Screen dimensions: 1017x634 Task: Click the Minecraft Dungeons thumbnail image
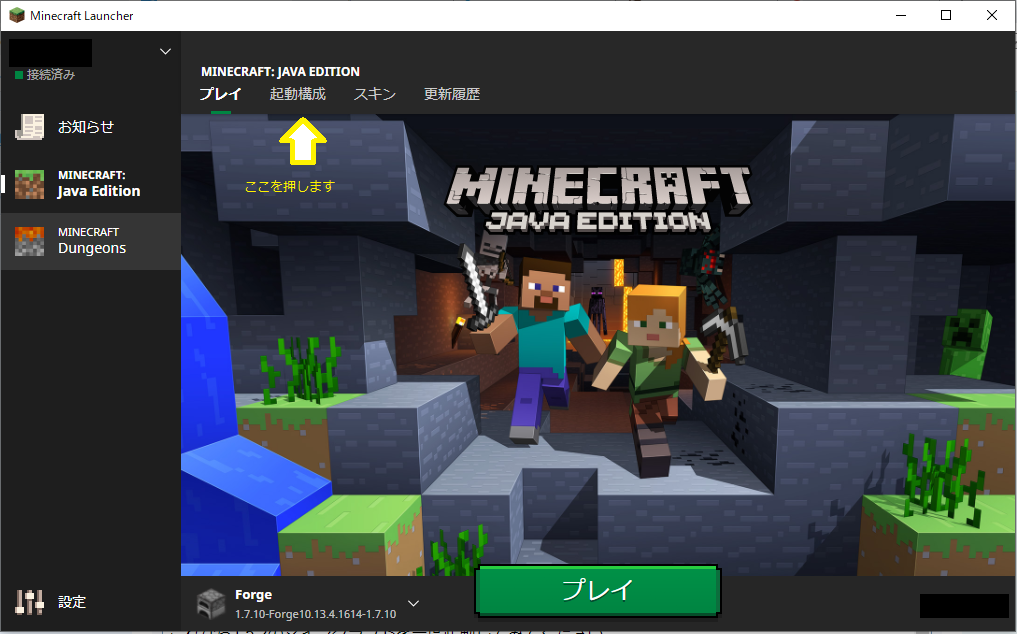[x=29, y=241]
